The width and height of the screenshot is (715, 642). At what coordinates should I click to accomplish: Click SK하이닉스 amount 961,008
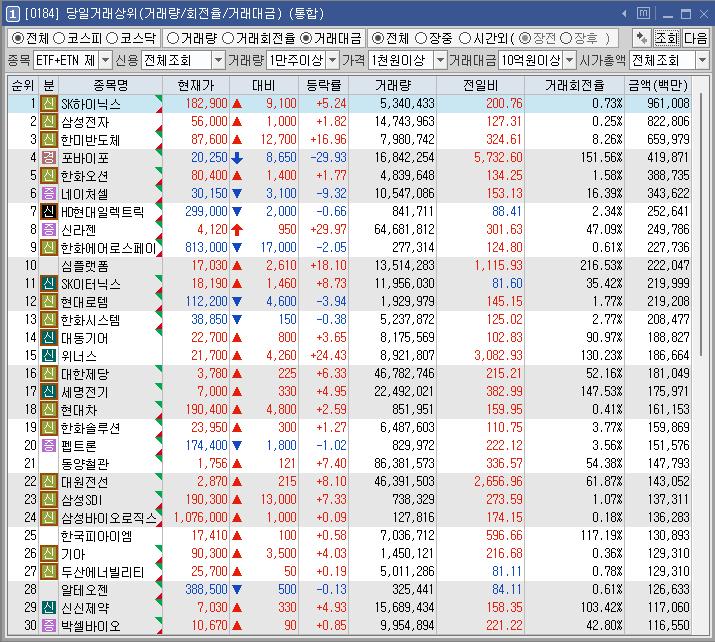pyautogui.click(x=668, y=104)
